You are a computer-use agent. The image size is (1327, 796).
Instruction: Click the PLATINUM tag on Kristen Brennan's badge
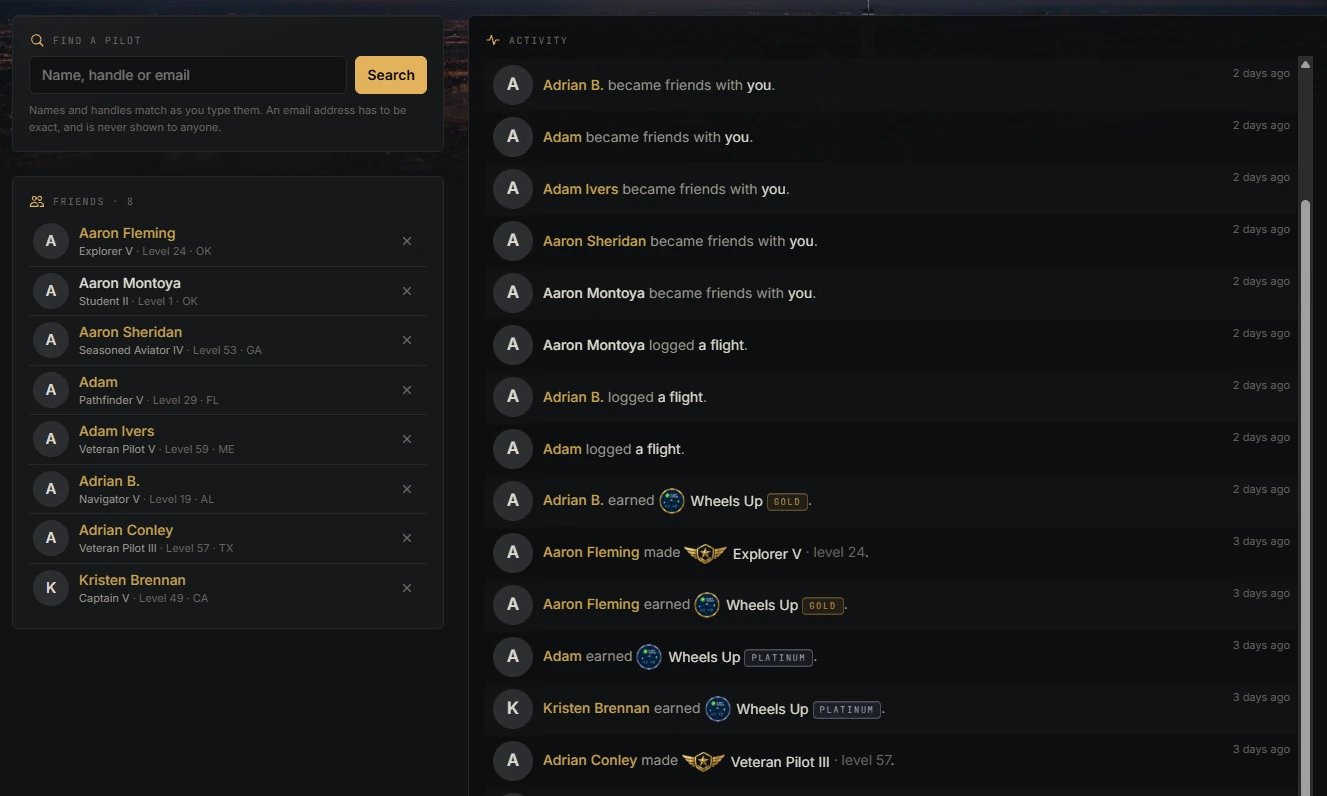click(x=847, y=710)
